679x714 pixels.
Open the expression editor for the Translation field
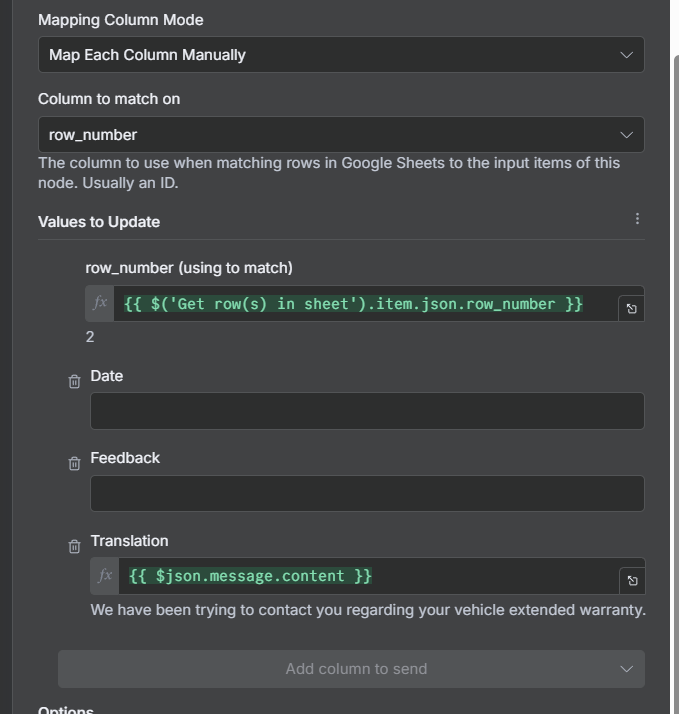pos(631,580)
